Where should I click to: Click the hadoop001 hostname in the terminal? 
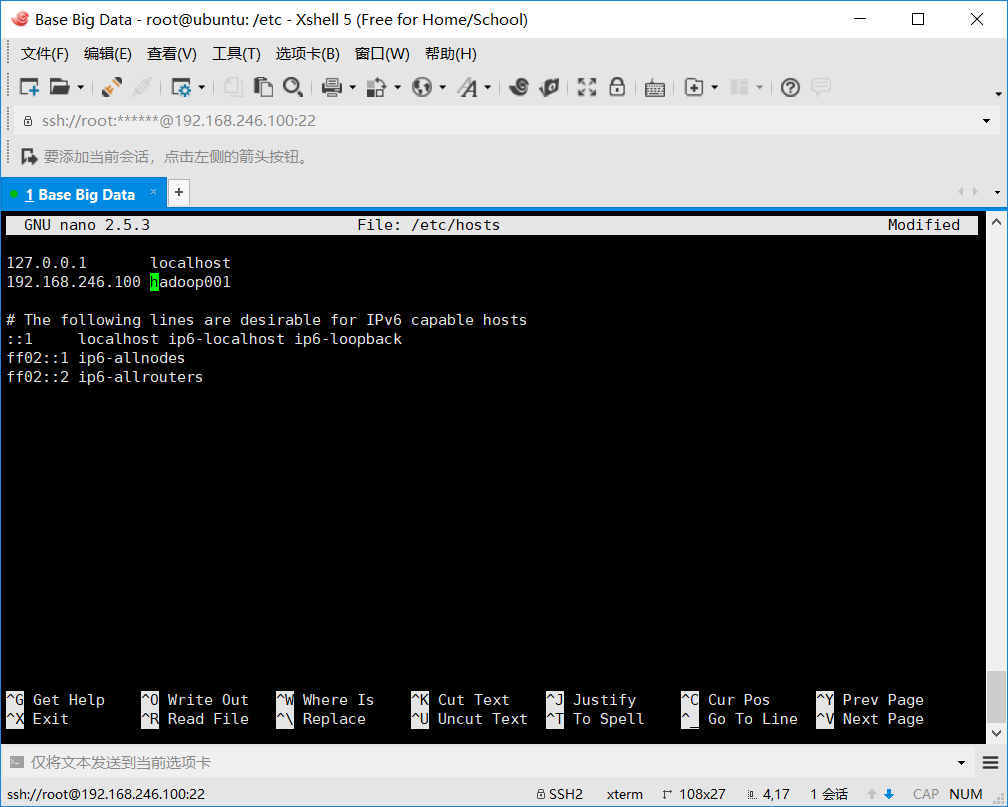click(x=190, y=282)
